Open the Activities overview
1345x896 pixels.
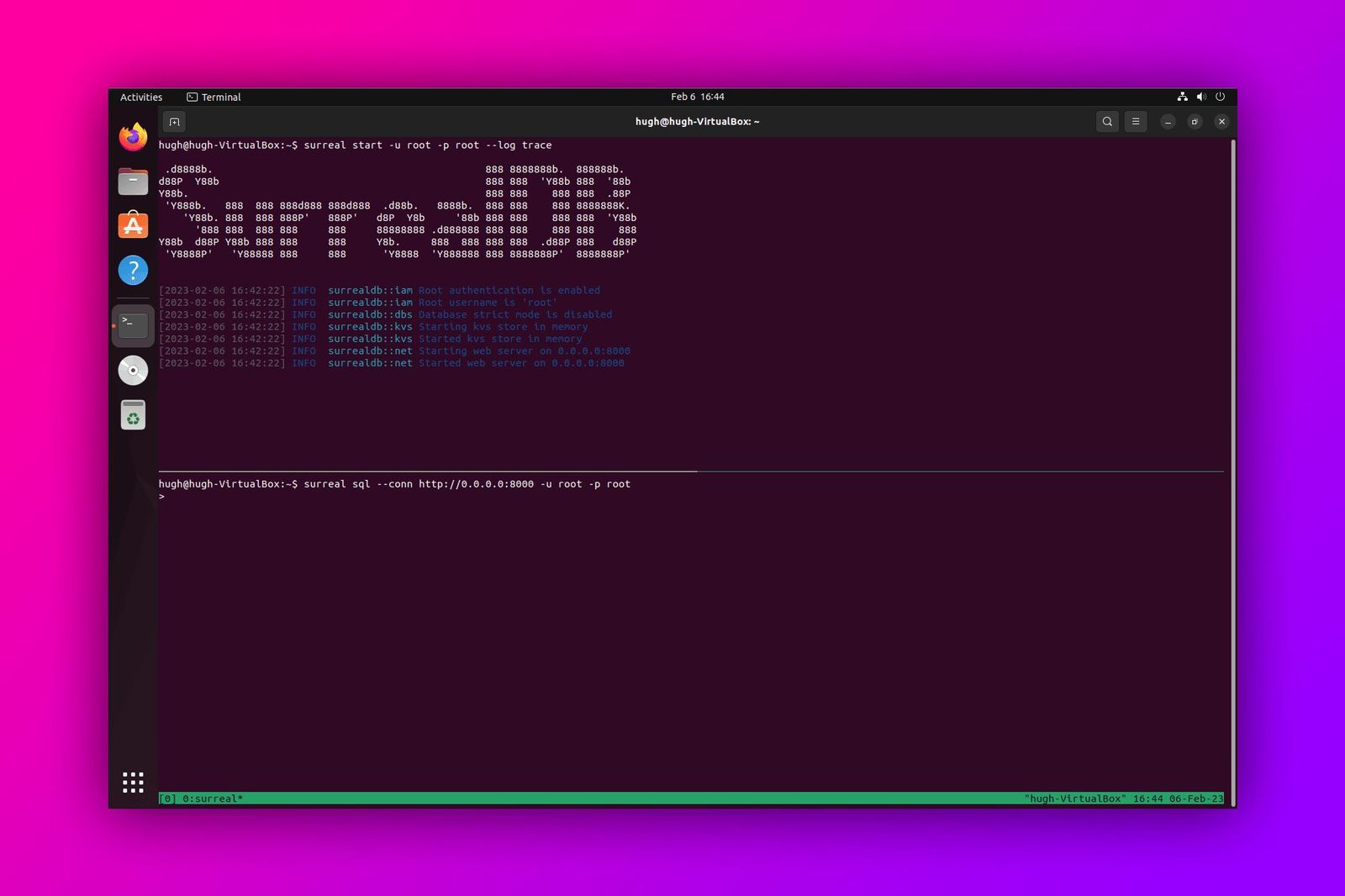(141, 97)
